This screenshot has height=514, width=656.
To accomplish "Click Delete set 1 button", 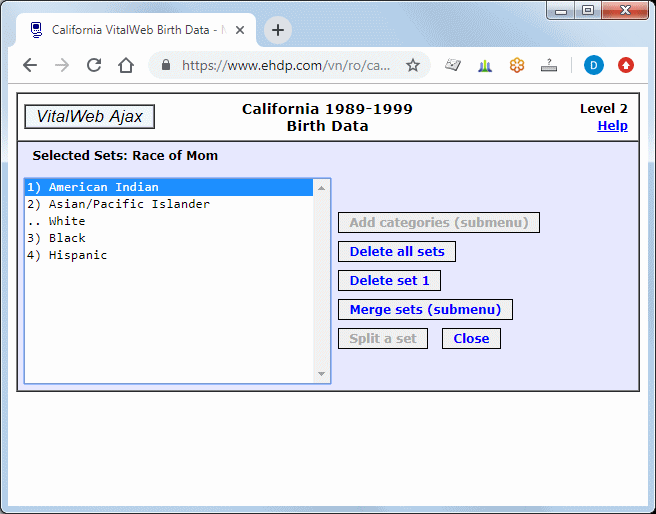I will click(x=389, y=280).
